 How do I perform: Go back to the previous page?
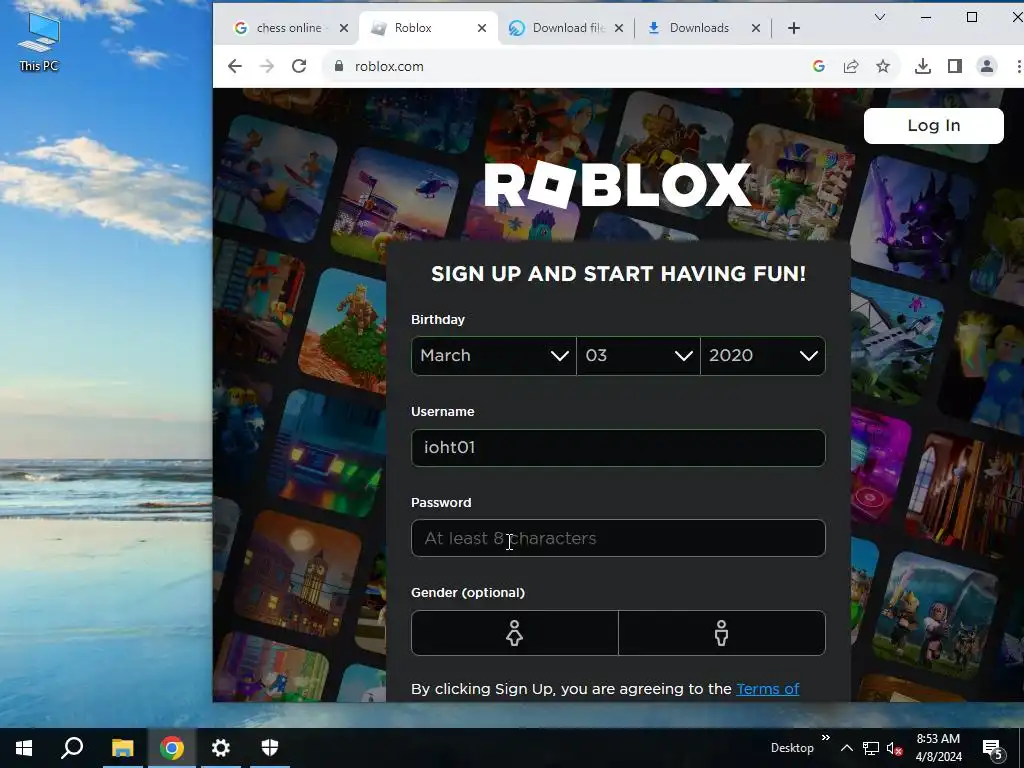coord(235,66)
